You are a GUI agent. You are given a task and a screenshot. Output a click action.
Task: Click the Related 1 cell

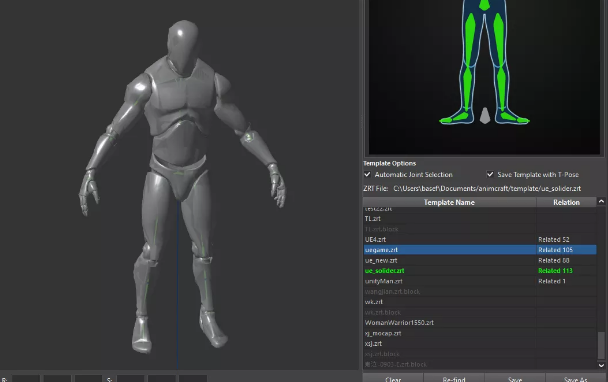(x=566, y=281)
